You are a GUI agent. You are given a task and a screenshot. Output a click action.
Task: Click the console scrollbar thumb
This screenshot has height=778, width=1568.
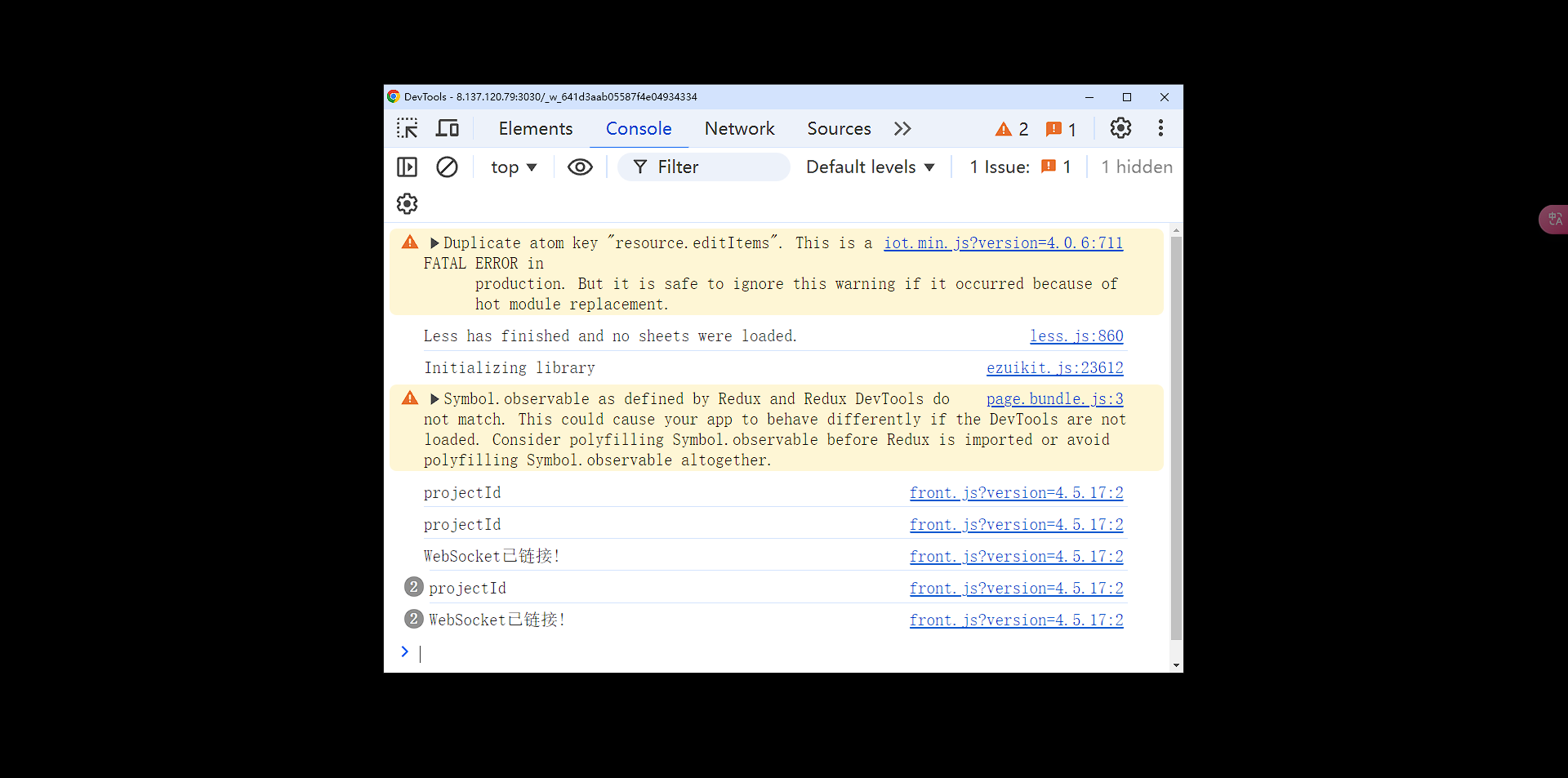(1176, 438)
